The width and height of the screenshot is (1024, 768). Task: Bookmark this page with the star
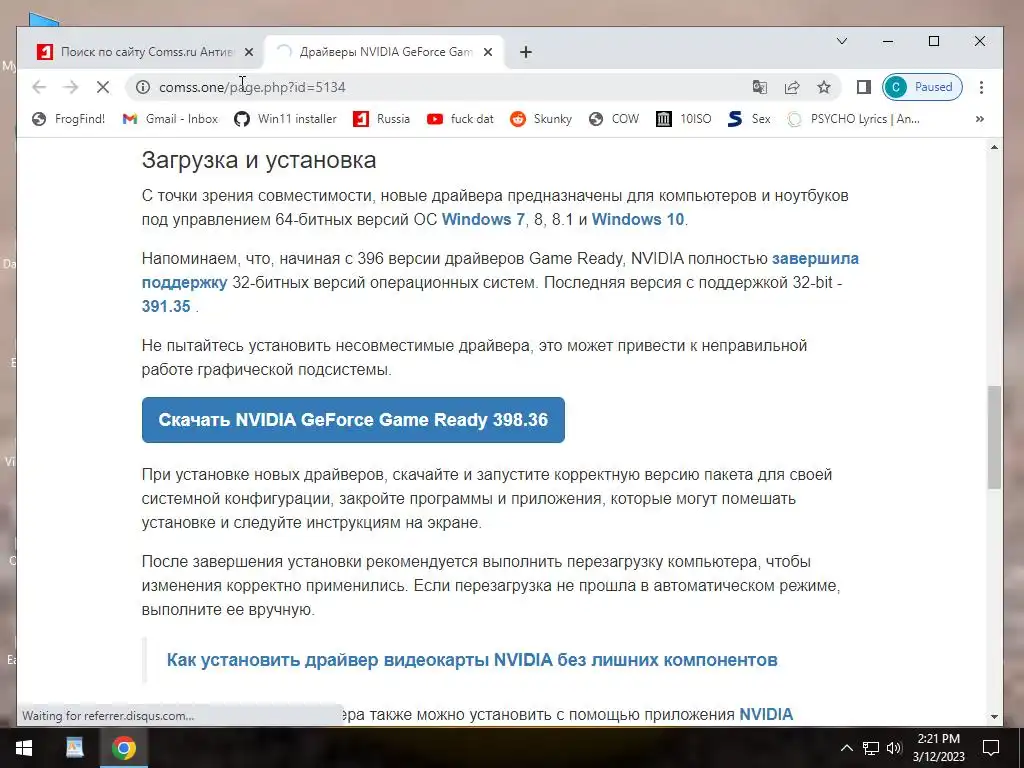824,87
